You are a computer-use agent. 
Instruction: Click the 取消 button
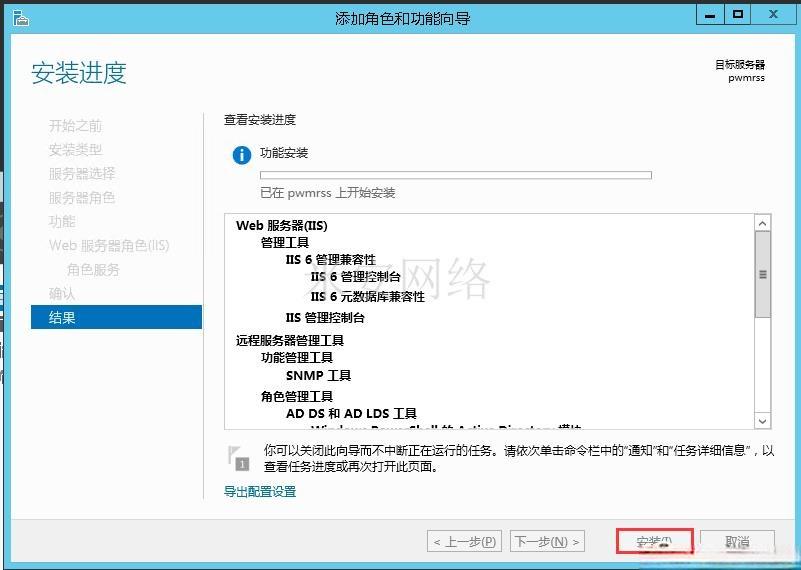click(737, 541)
